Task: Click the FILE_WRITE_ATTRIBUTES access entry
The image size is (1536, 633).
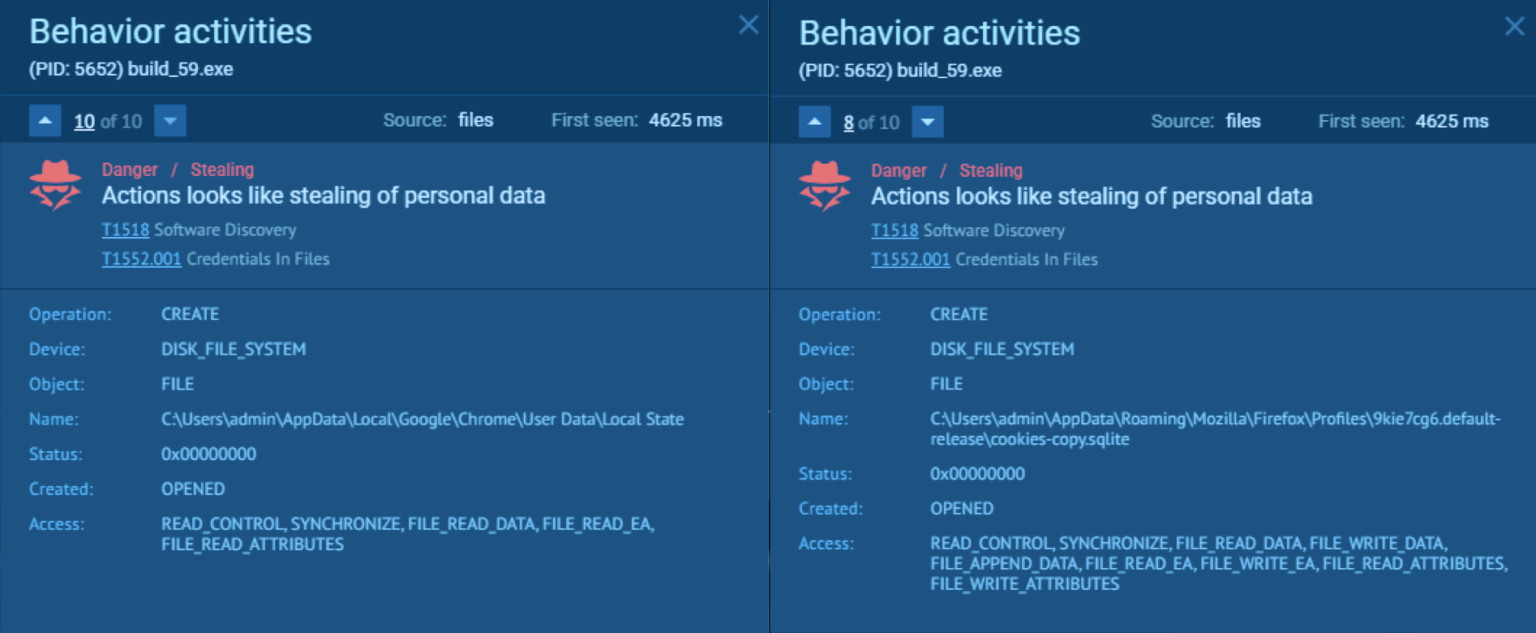Action: [x=1024, y=584]
